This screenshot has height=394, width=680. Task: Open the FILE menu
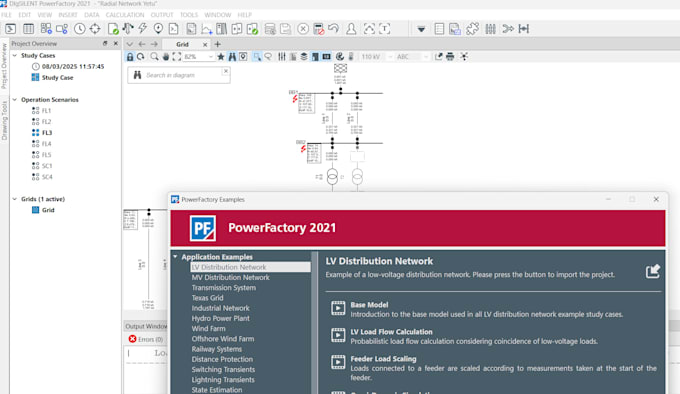click(x=7, y=15)
